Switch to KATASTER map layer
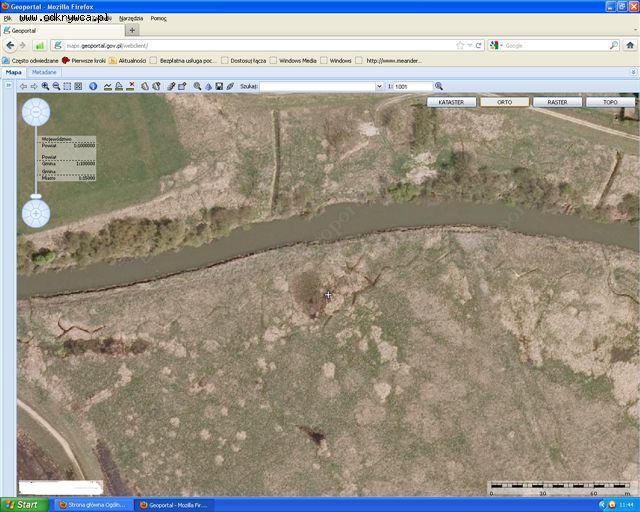640x512 pixels. point(451,102)
